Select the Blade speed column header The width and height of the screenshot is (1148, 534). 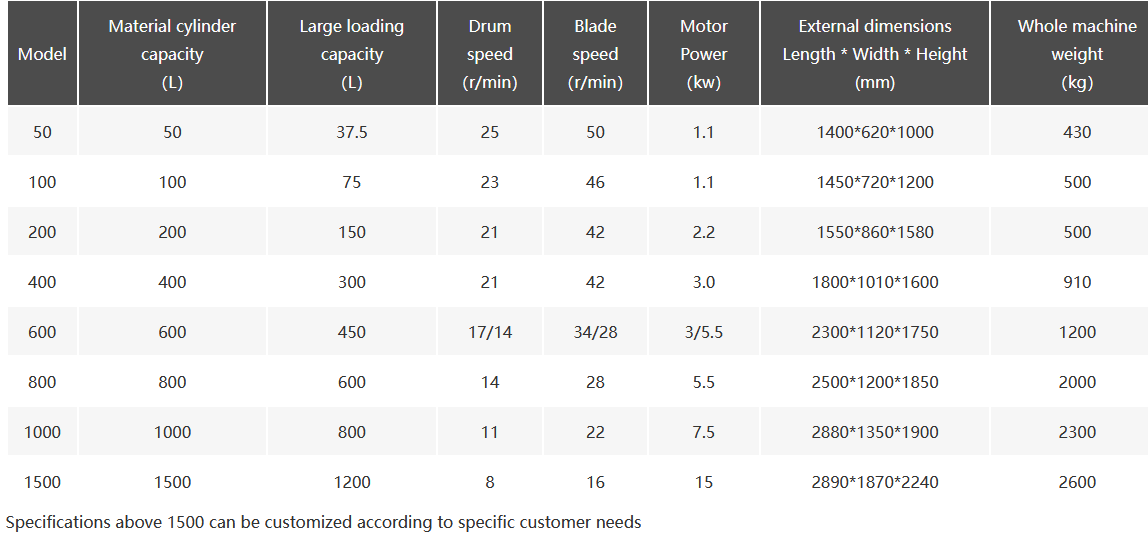[596, 54]
